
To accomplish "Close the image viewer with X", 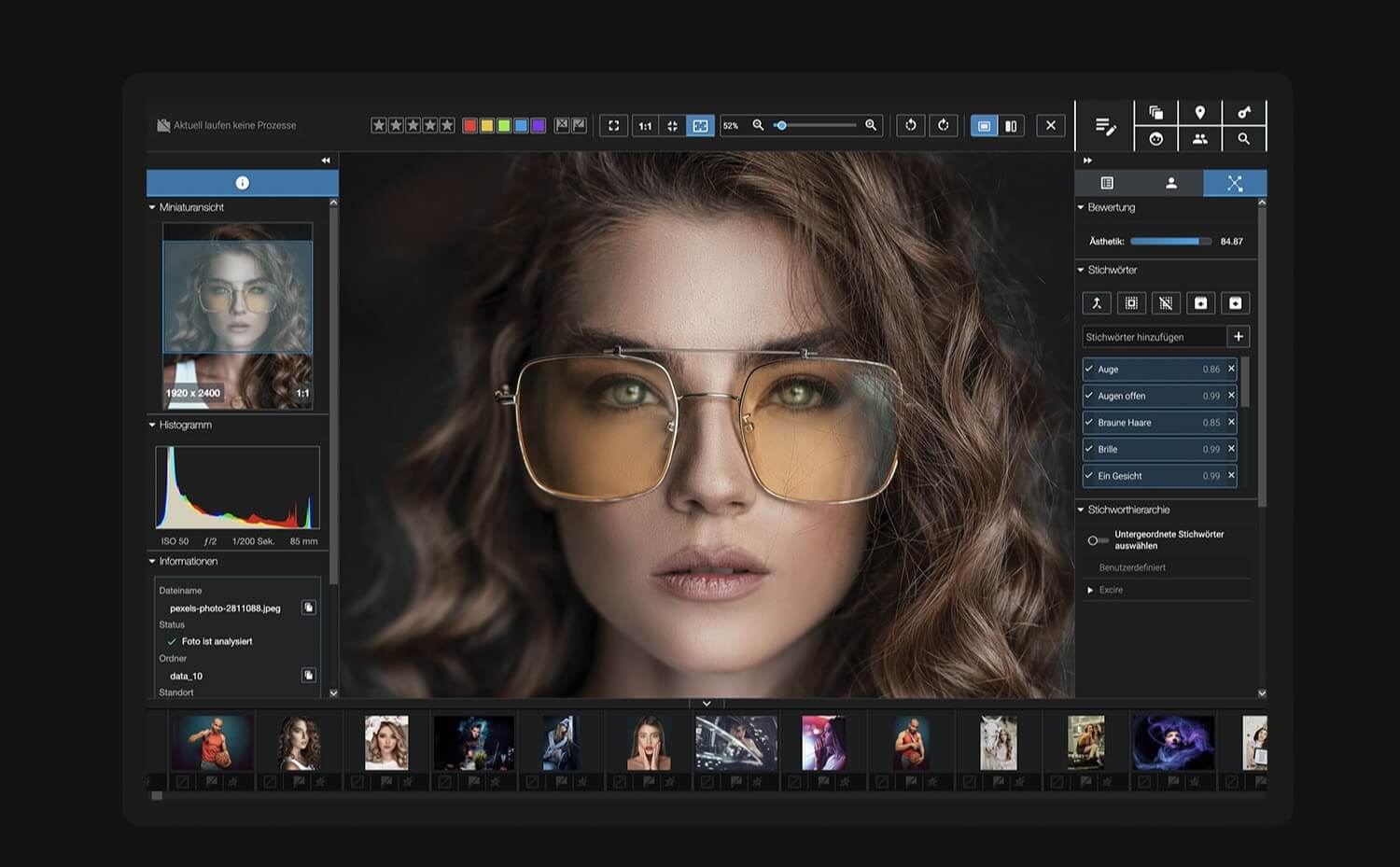I will 1051,125.
